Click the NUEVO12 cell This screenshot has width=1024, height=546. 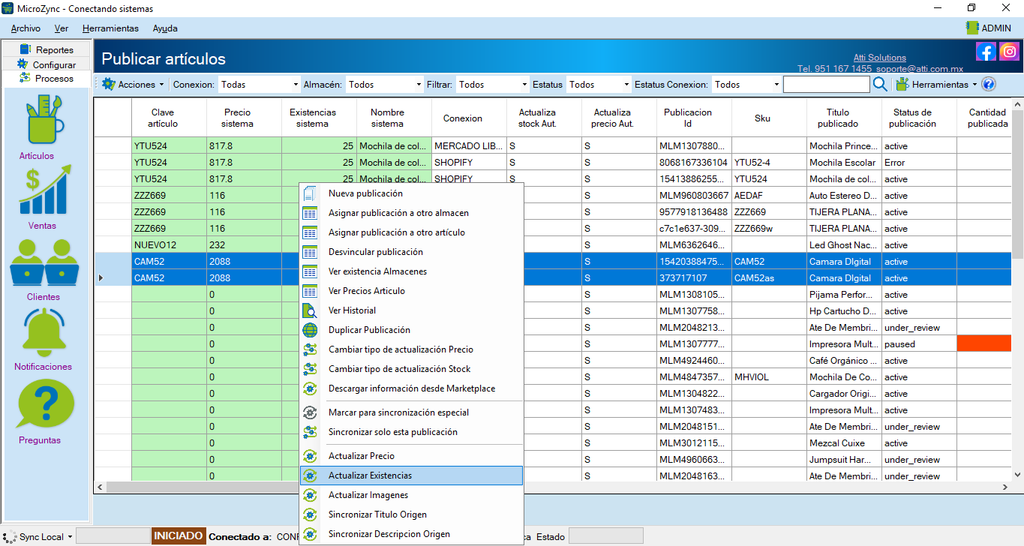[169, 245]
